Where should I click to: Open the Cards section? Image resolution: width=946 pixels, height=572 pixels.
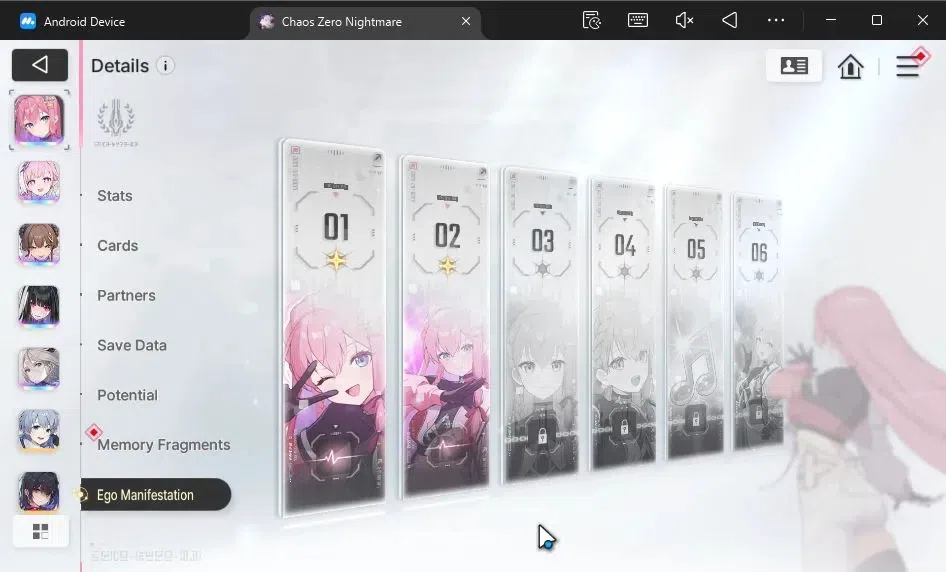pos(118,246)
